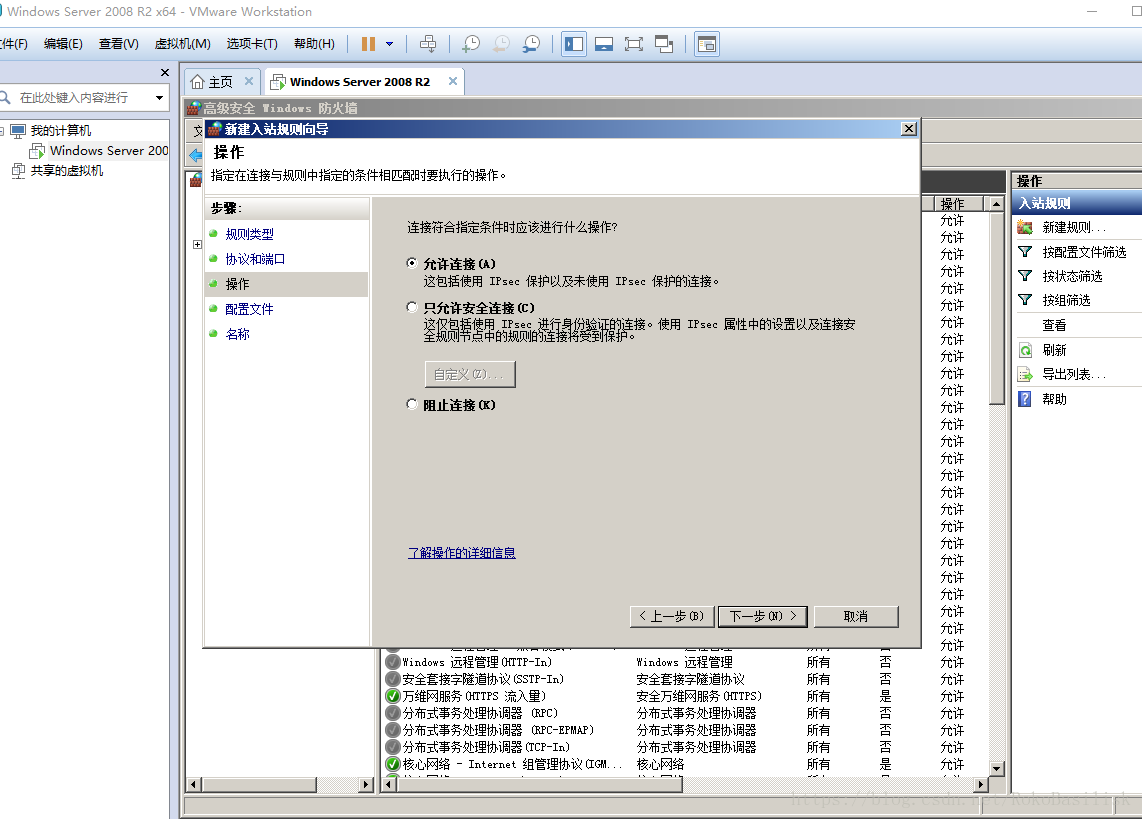Click the 取消 button in wizard
Image resolution: width=1142 pixels, height=819 pixels.
856,617
